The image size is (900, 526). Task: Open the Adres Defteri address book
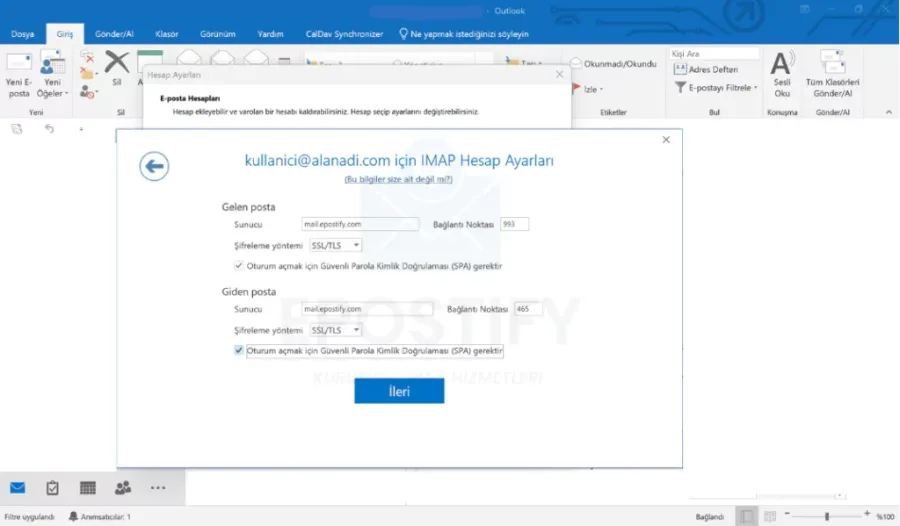coord(706,69)
